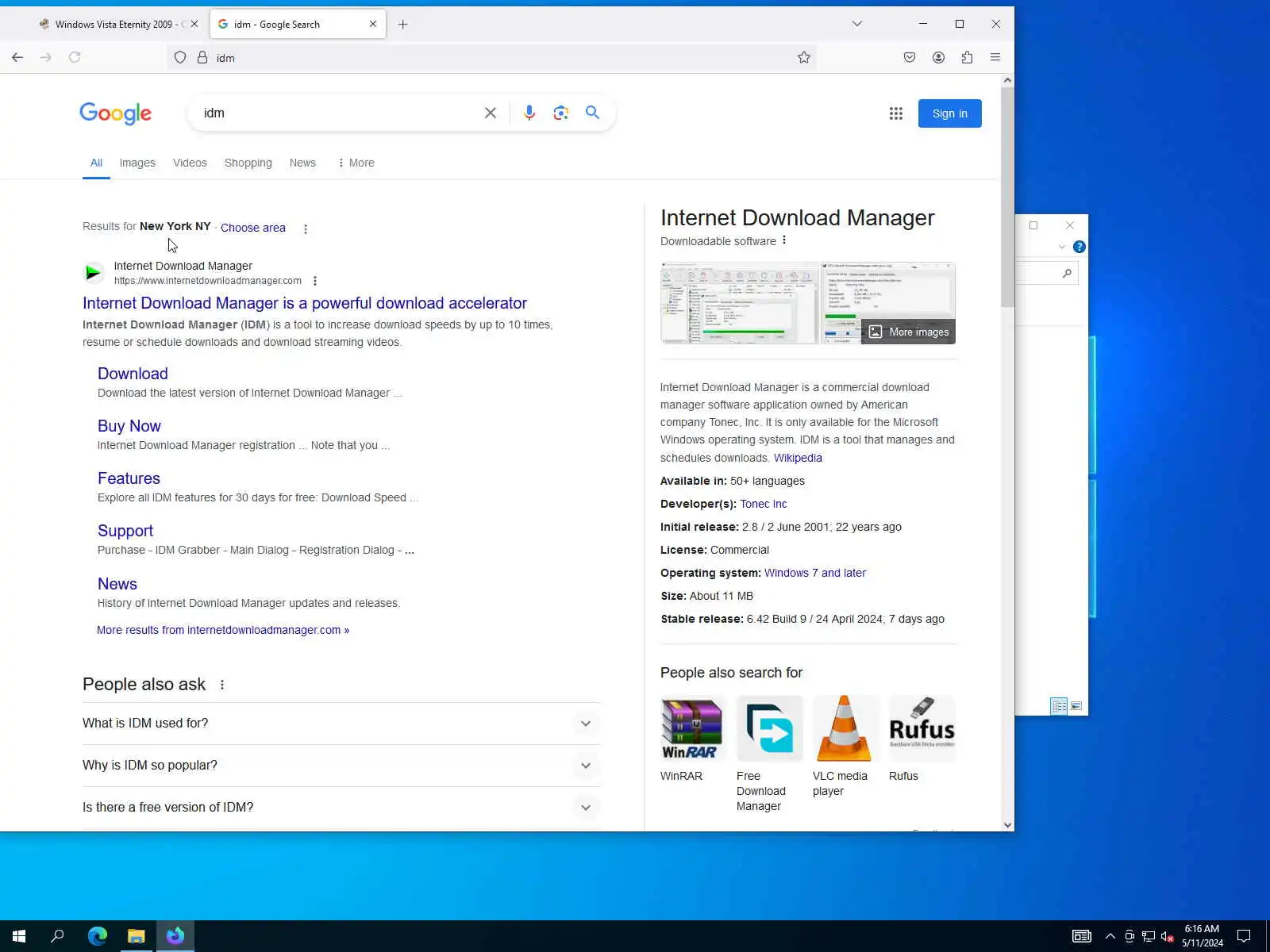Image resolution: width=1270 pixels, height=952 pixels.
Task: Select the All results tab
Action: (x=96, y=163)
